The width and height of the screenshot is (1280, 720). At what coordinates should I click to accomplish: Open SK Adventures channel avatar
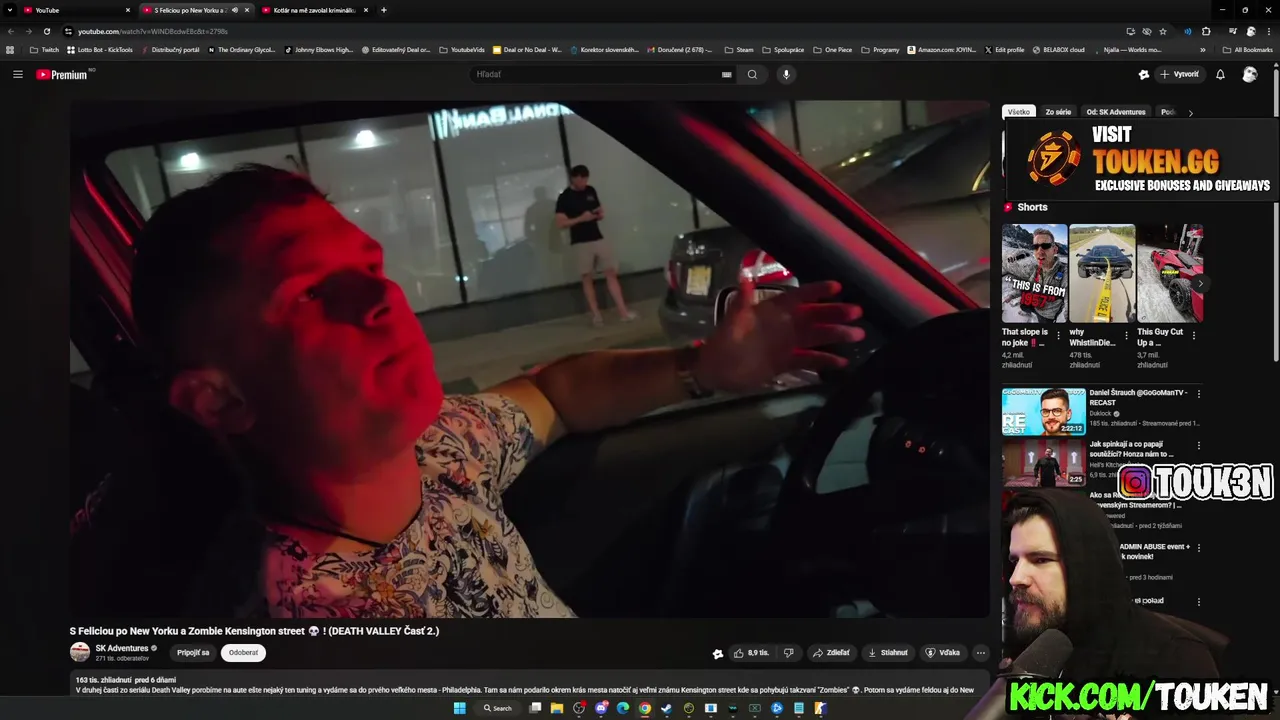[80, 652]
